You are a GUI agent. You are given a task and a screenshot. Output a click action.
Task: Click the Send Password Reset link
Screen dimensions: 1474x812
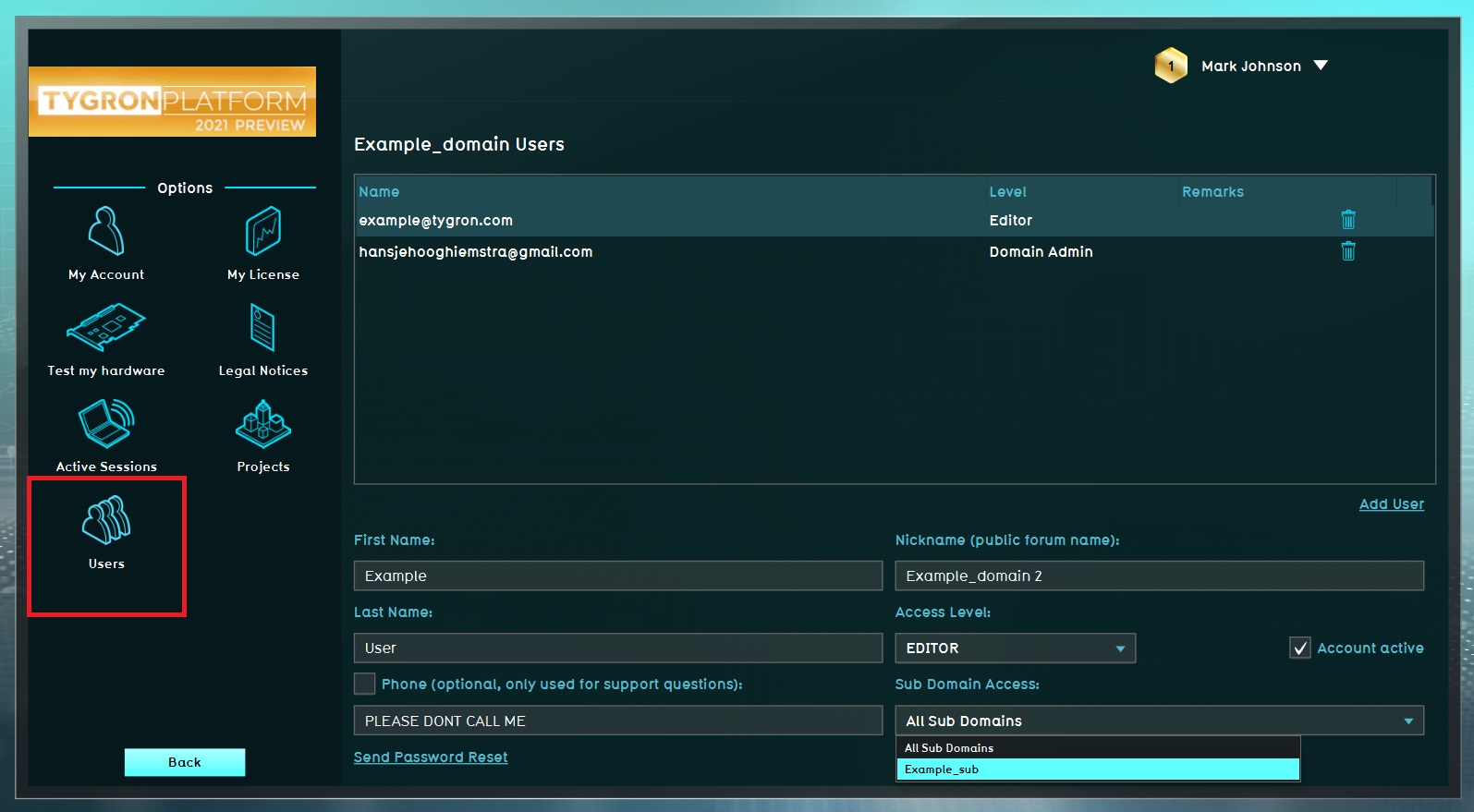pos(431,757)
